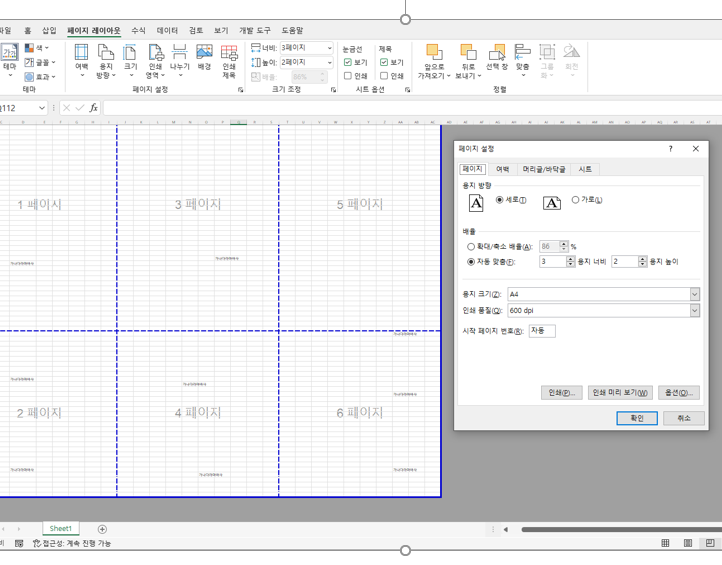Confirm with 확인 button
The width and height of the screenshot is (722, 565).
[x=637, y=418]
